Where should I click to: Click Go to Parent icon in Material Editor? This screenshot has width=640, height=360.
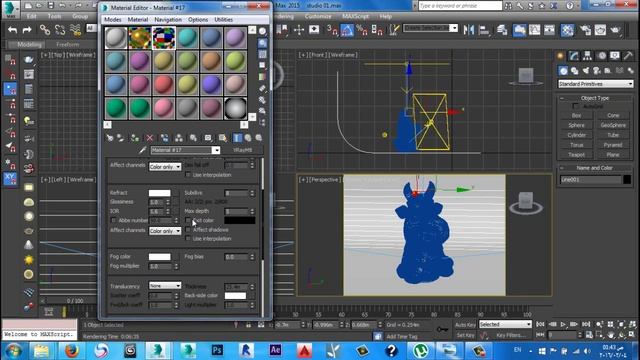click(248, 138)
